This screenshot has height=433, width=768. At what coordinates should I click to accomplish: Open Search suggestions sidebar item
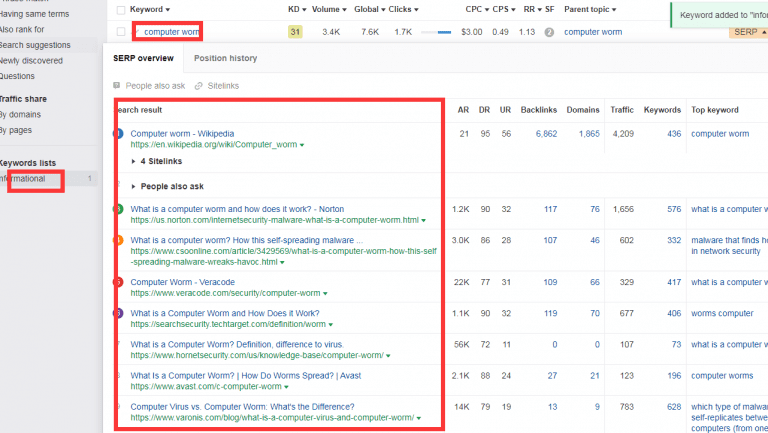tap(35, 45)
